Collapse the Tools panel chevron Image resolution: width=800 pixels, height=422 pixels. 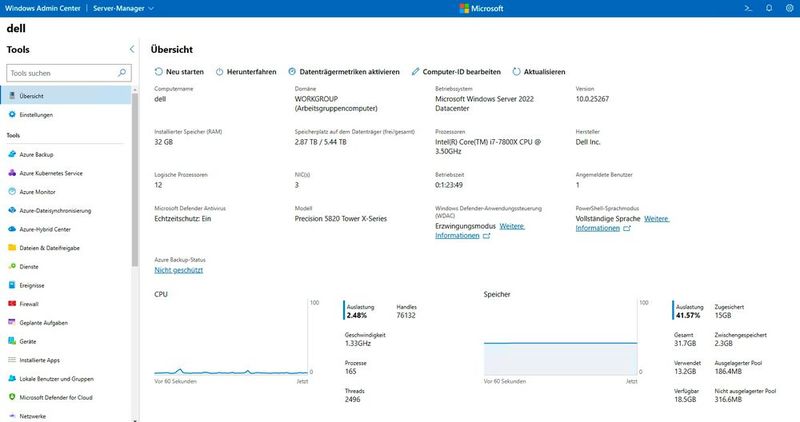tap(132, 49)
